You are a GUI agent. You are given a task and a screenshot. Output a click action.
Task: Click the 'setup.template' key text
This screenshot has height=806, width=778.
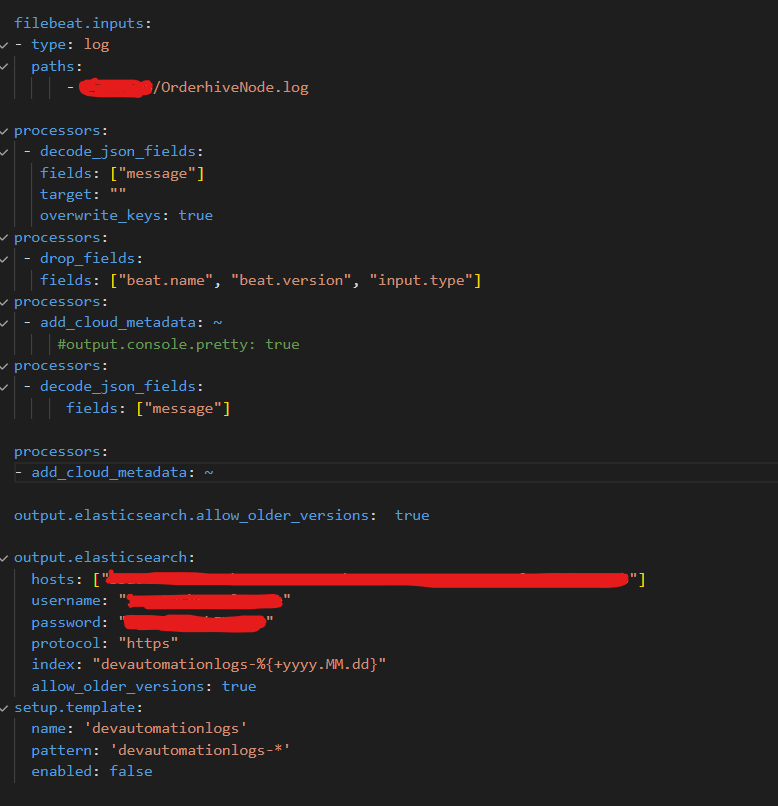coord(75,707)
